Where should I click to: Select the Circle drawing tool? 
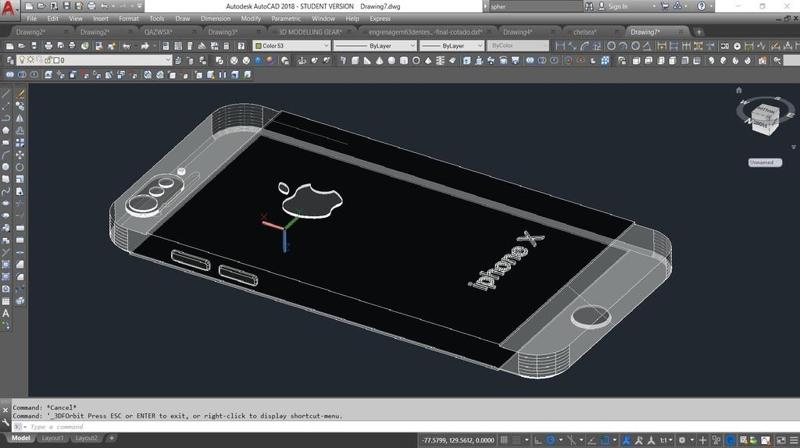(6, 167)
